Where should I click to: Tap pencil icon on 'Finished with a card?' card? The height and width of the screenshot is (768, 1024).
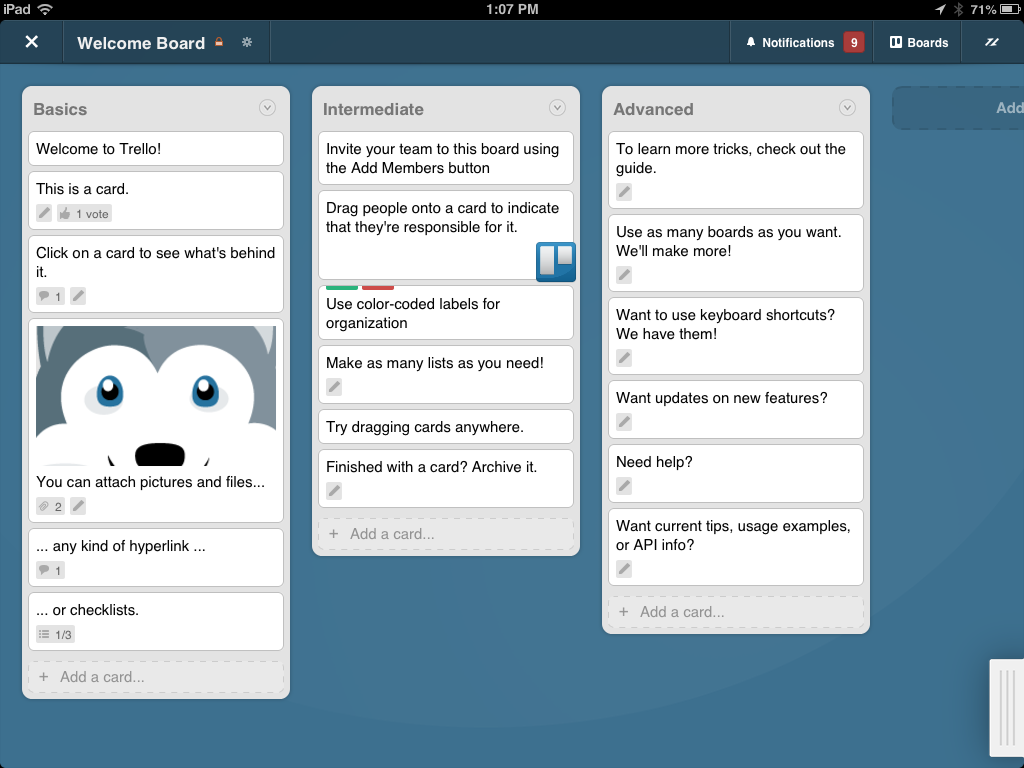pyautogui.click(x=334, y=491)
